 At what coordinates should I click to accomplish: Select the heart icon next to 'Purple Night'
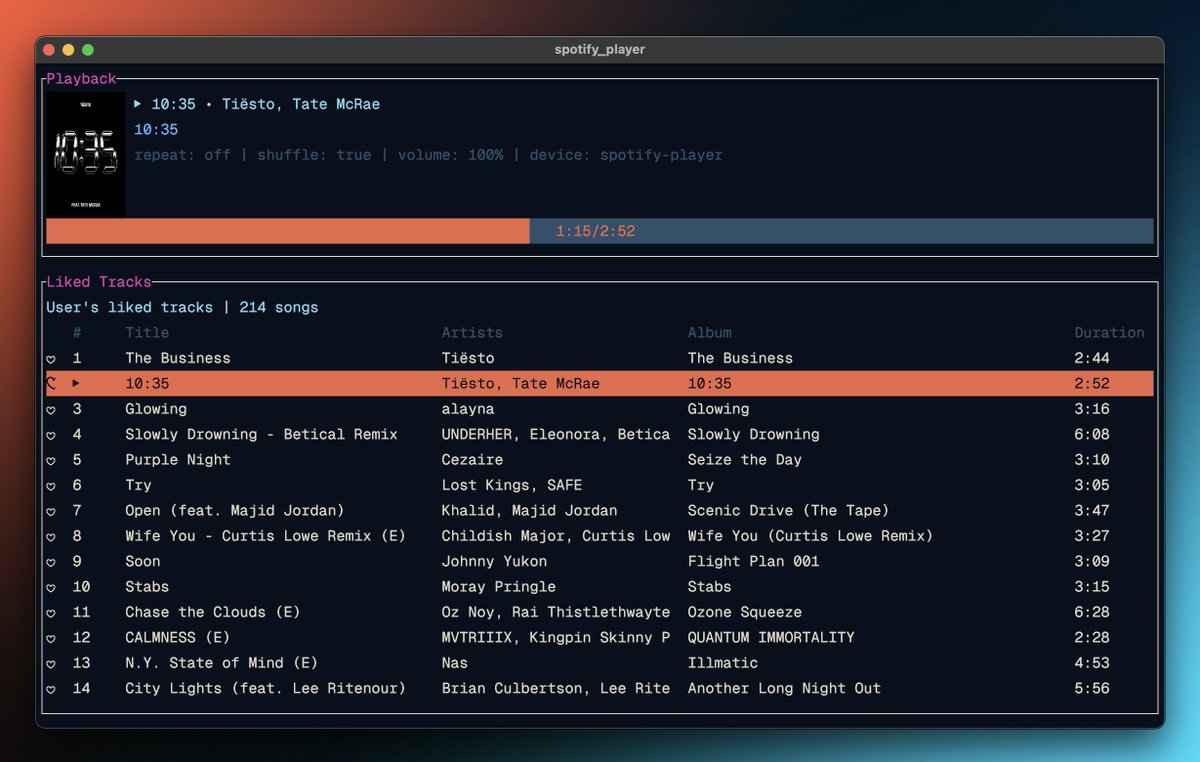pos(51,459)
